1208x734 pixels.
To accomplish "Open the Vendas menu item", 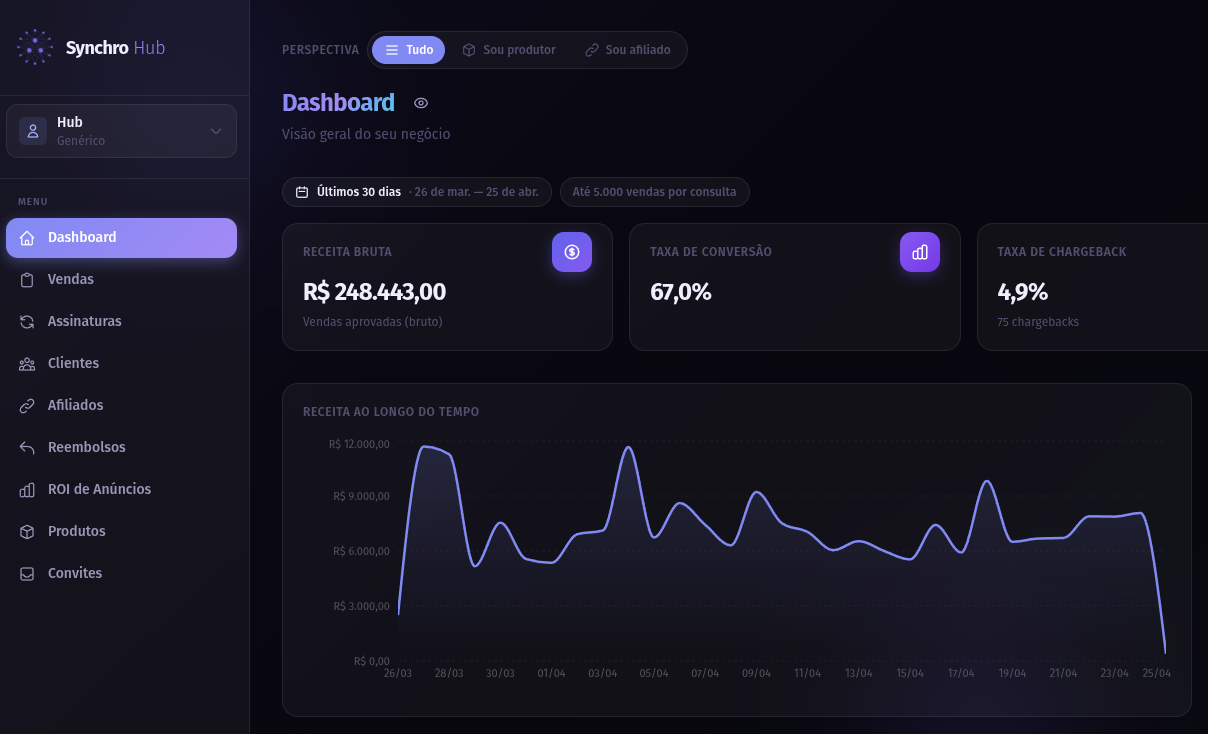I will pyautogui.click(x=121, y=280).
